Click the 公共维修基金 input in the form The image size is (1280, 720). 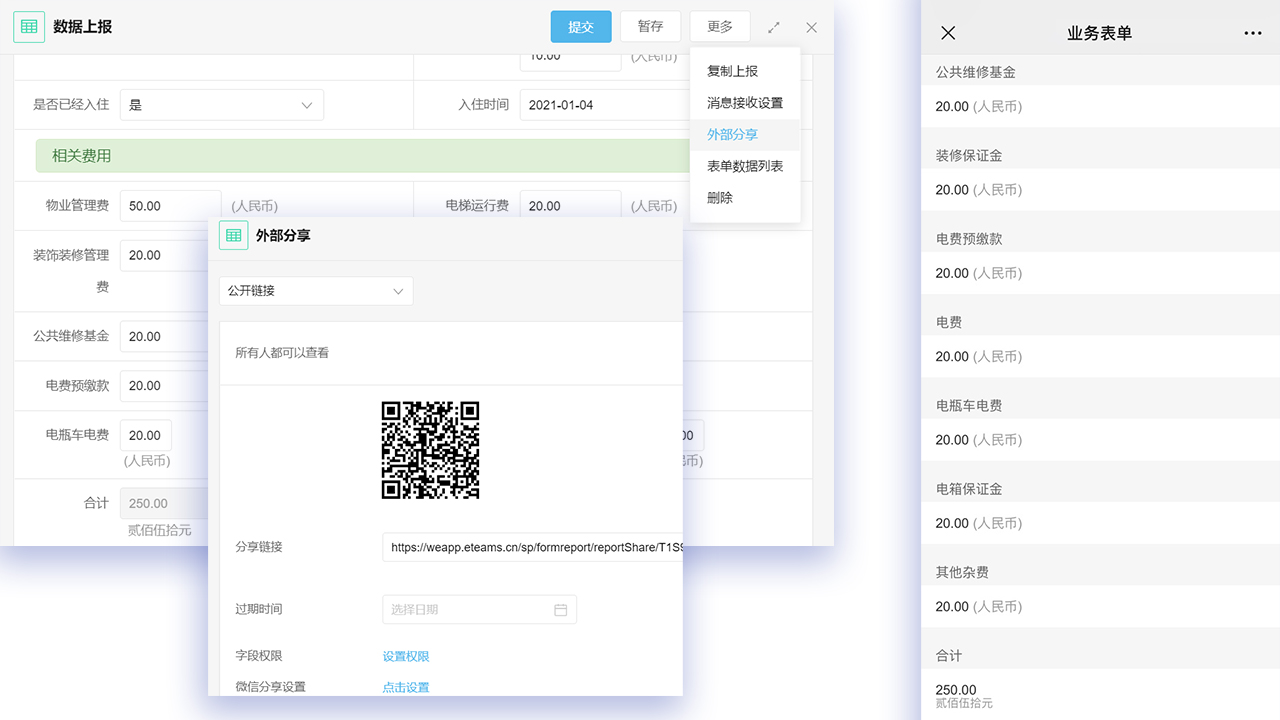point(164,337)
